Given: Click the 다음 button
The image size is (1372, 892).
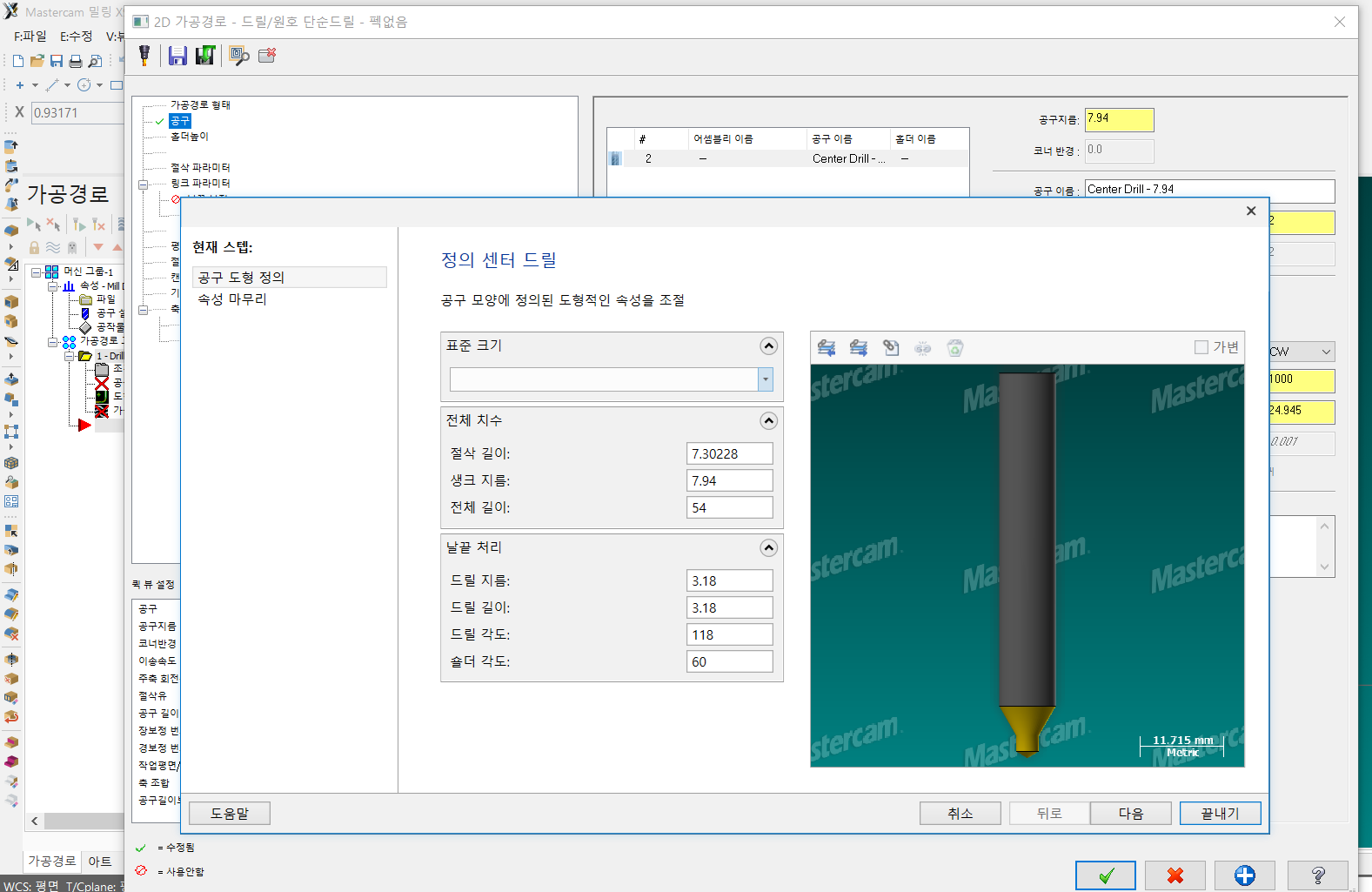Looking at the screenshot, I should pyautogui.click(x=1131, y=813).
